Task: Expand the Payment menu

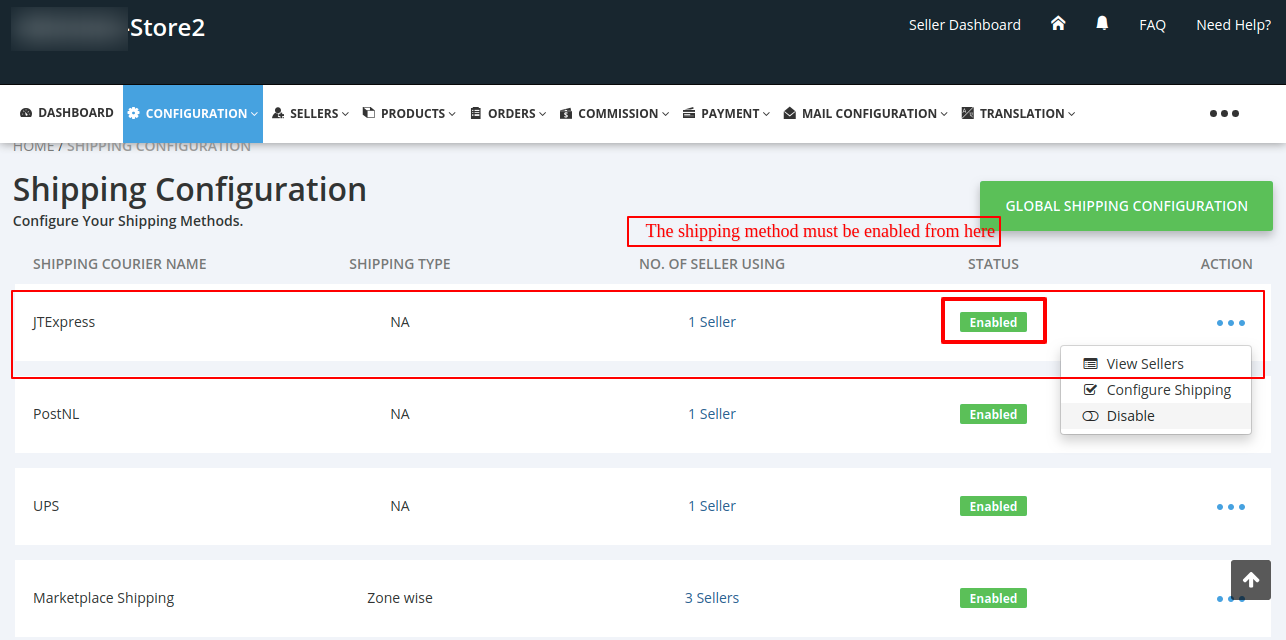Action: click(x=726, y=114)
